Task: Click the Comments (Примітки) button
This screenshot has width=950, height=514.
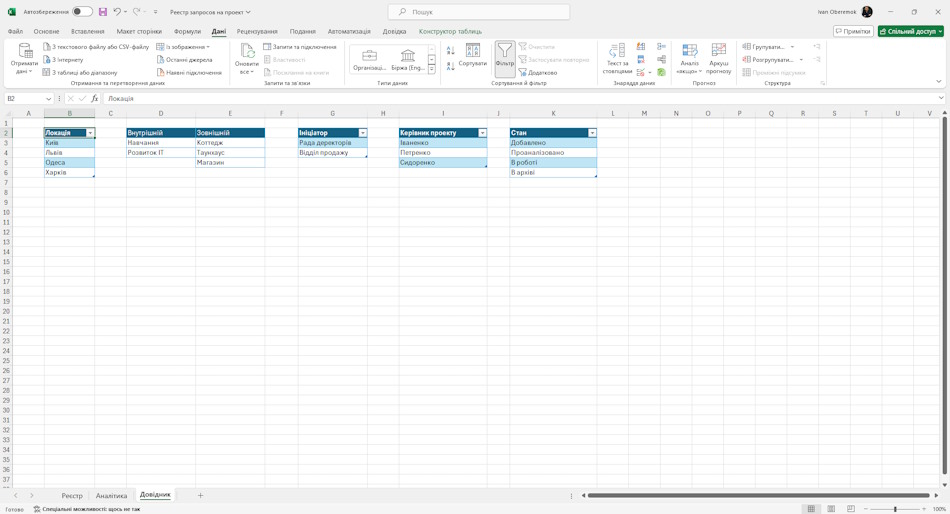Action: 853,32
